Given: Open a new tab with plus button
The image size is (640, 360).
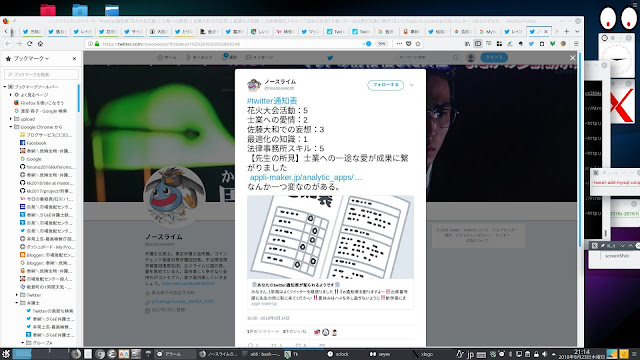Looking at the screenshot, I should (567, 31).
